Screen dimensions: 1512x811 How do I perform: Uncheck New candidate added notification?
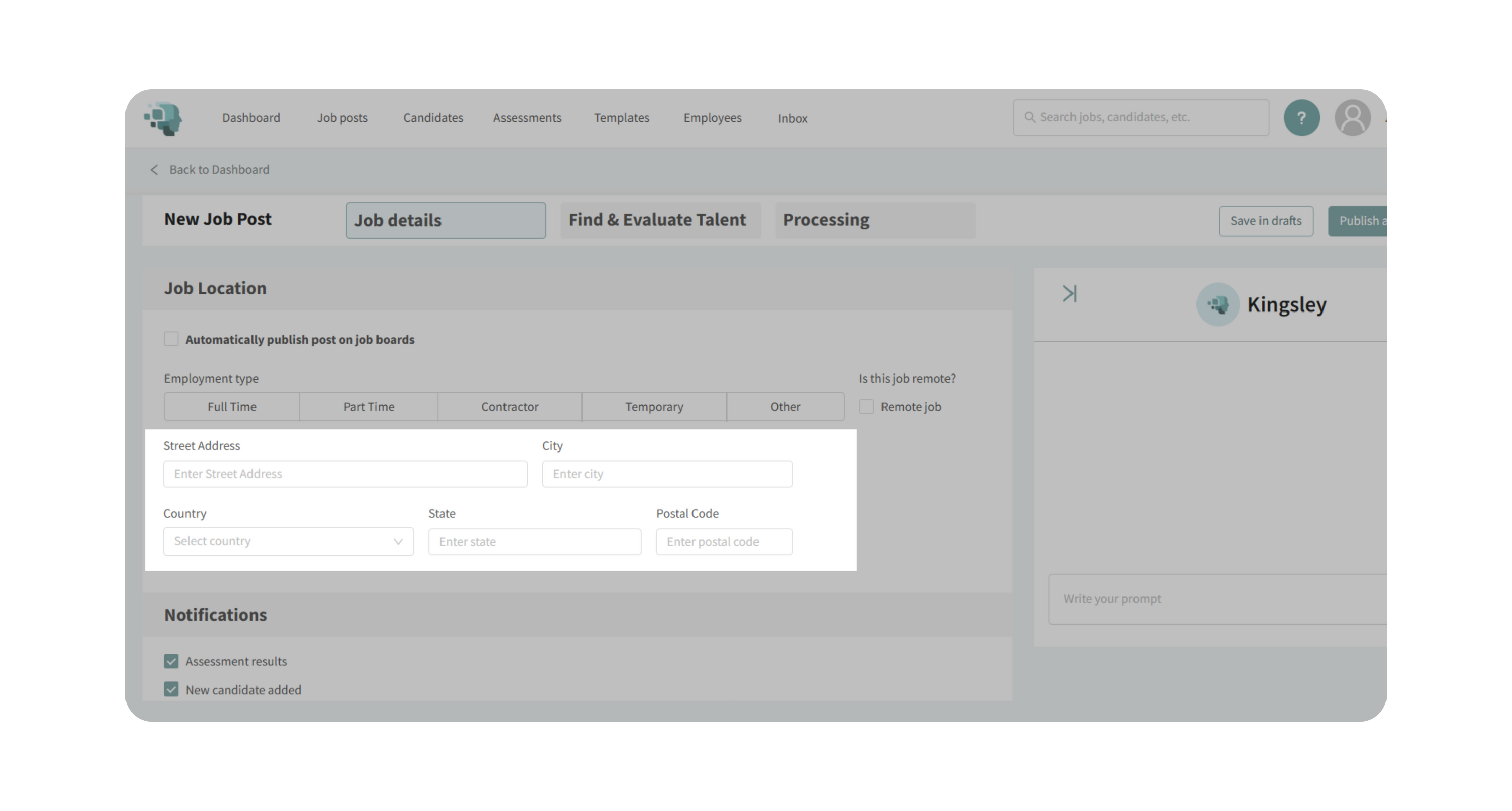click(x=171, y=690)
